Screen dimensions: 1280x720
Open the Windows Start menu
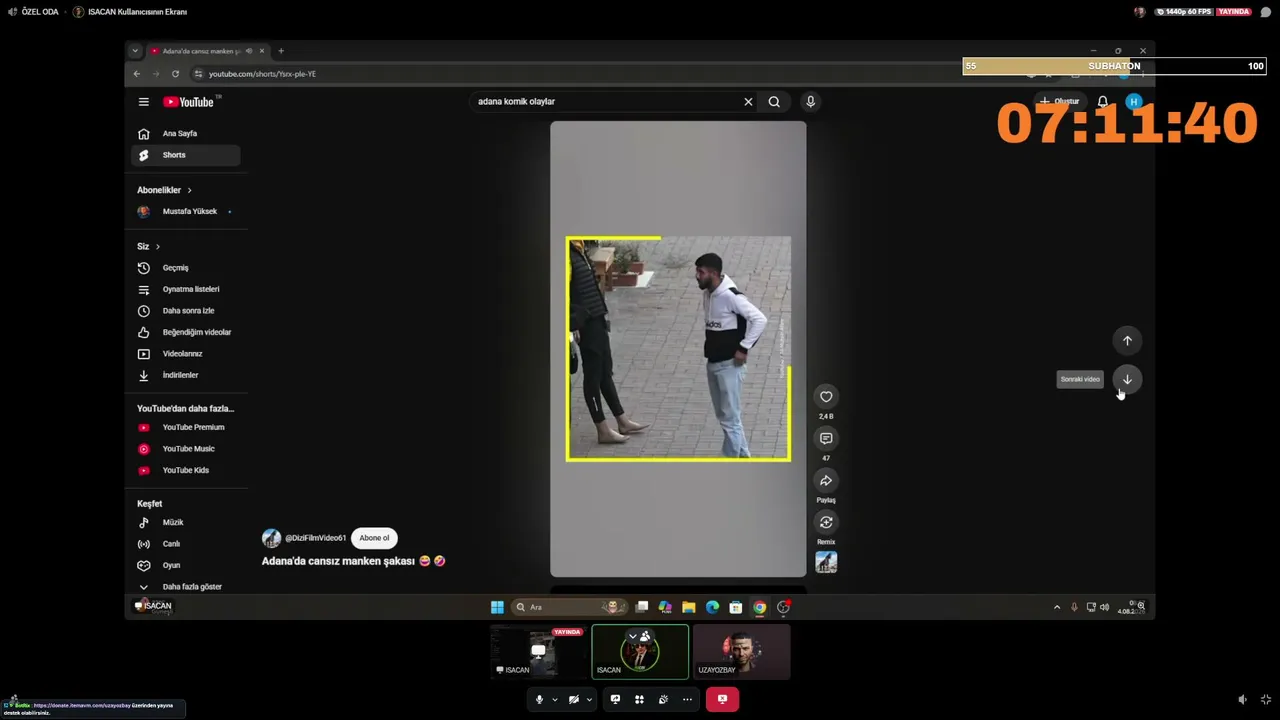(497, 607)
